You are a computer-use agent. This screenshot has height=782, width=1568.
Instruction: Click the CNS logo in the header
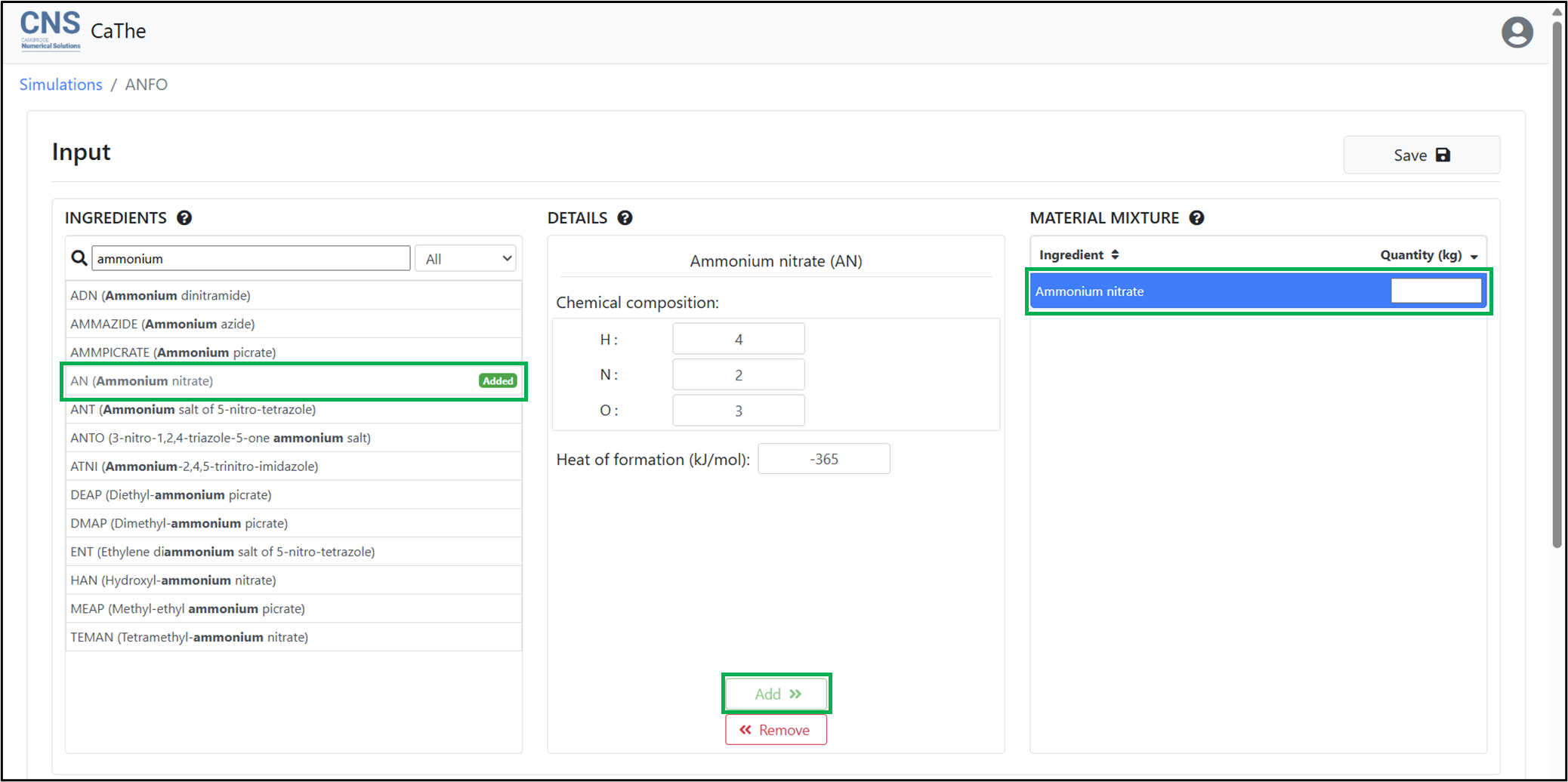[x=50, y=30]
